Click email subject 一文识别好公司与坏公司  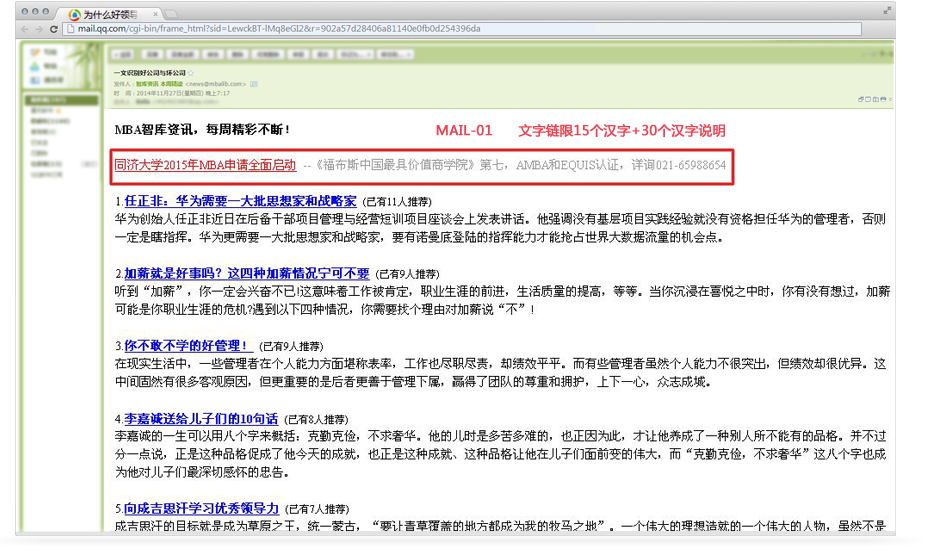(150, 73)
